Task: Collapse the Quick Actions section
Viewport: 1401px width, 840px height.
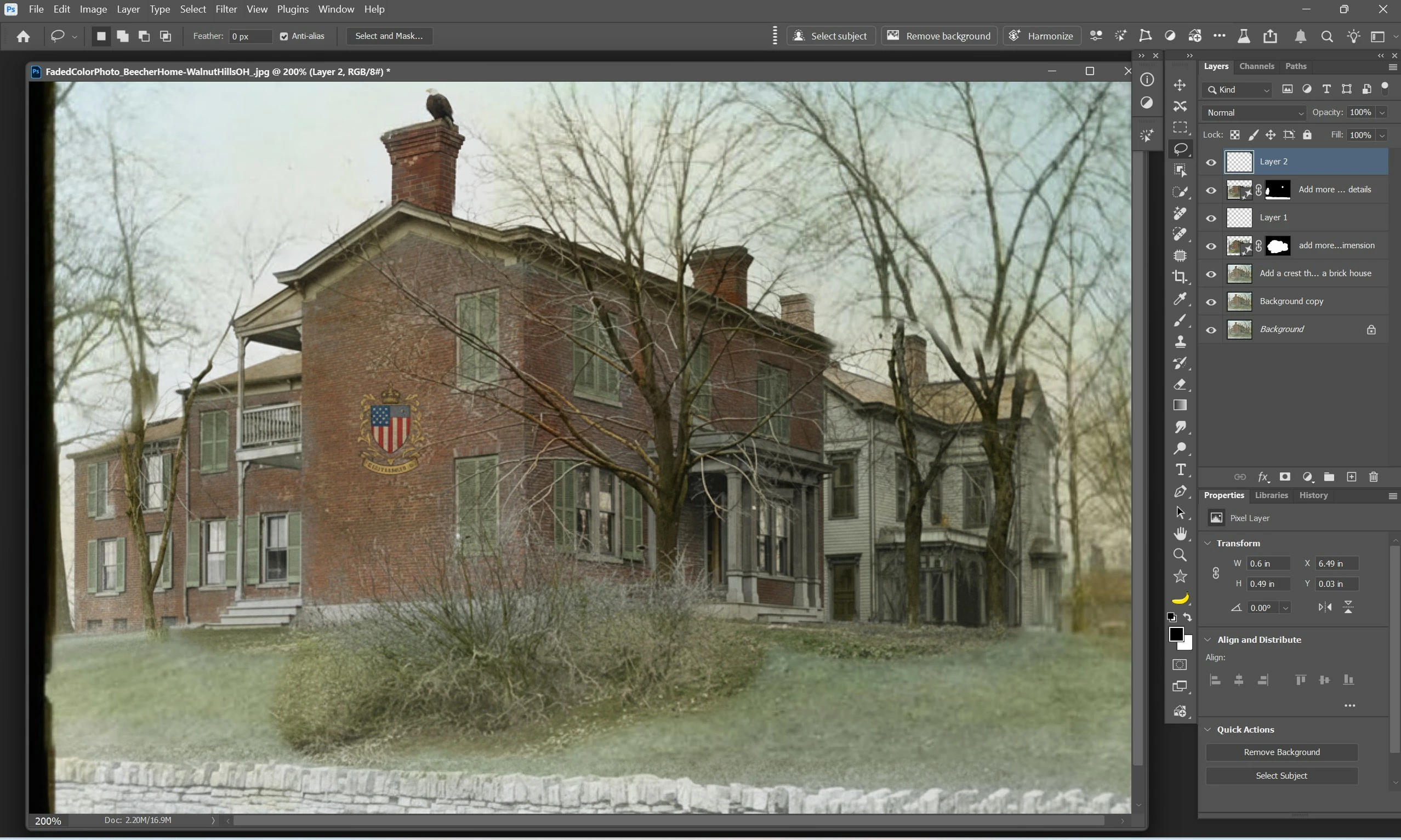Action: point(1208,730)
